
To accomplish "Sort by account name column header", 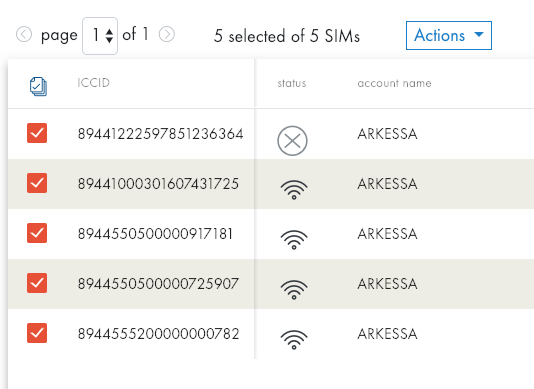I will 394,83.
